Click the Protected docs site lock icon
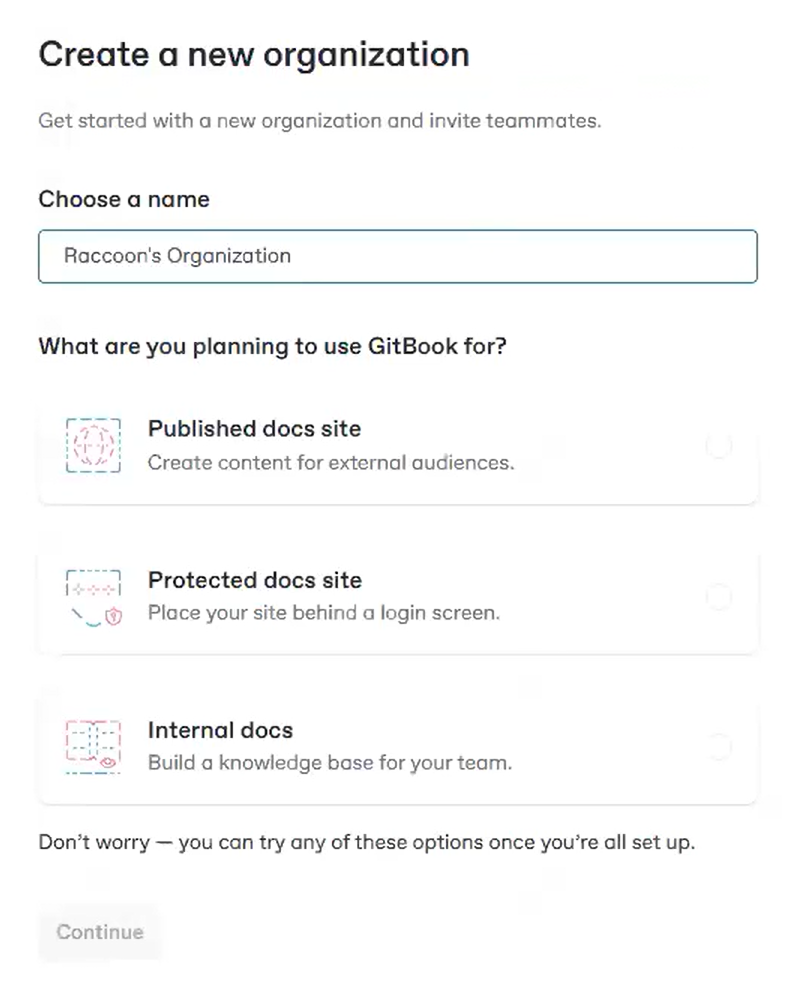Image resolution: width=798 pixels, height=990 pixels. point(93,597)
